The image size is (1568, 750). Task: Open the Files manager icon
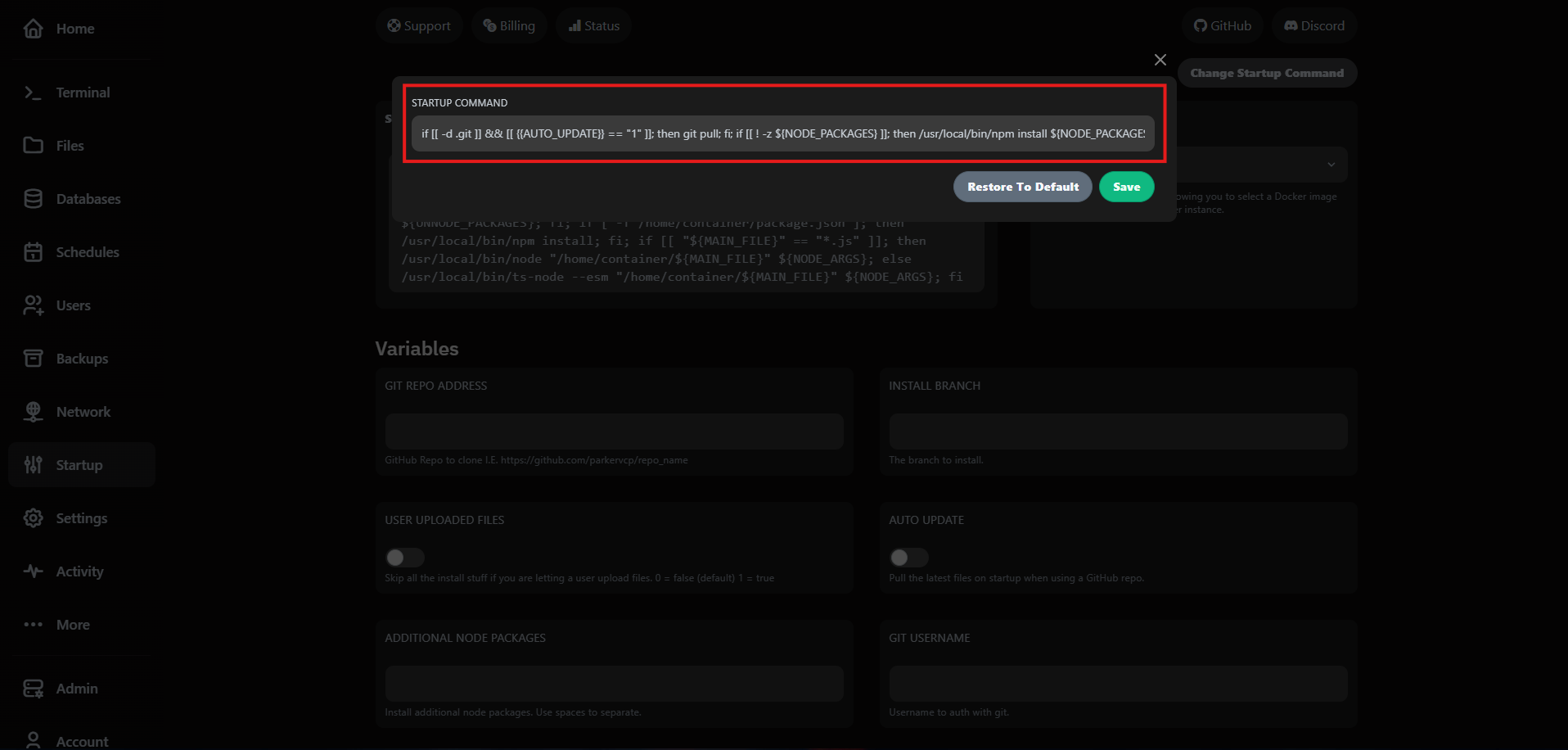pyautogui.click(x=33, y=145)
